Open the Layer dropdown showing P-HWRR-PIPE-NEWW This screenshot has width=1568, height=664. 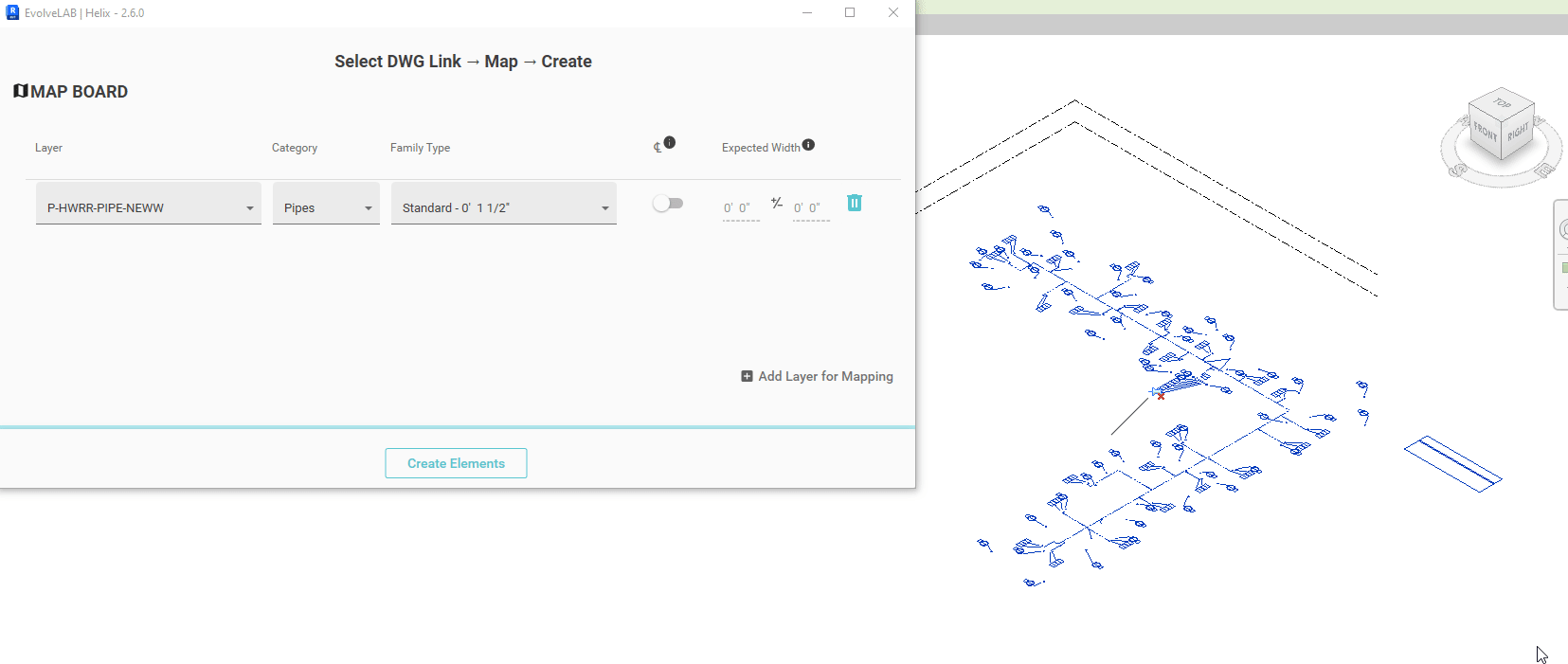point(148,207)
